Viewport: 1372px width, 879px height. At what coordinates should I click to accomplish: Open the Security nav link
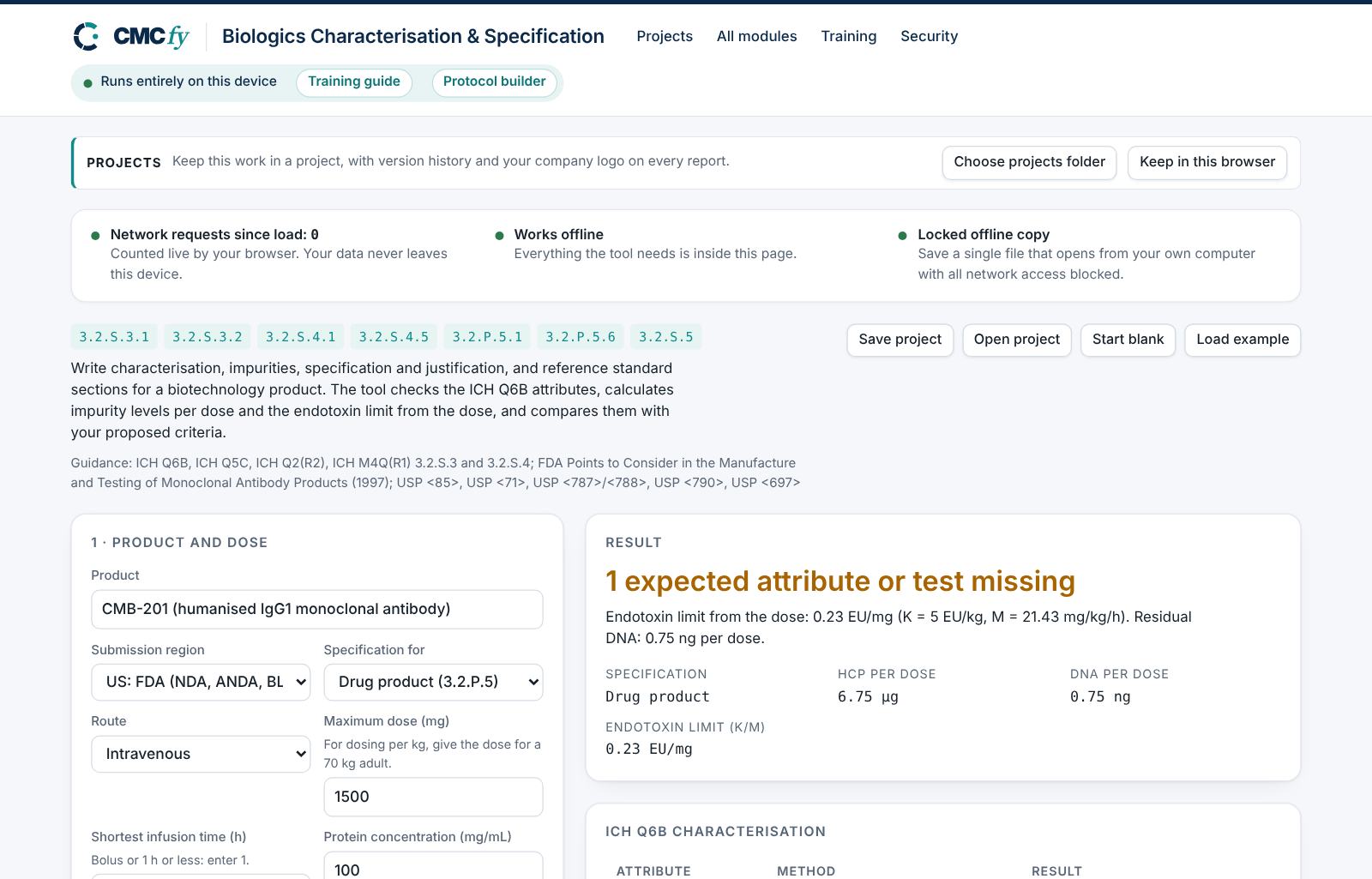[929, 36]
